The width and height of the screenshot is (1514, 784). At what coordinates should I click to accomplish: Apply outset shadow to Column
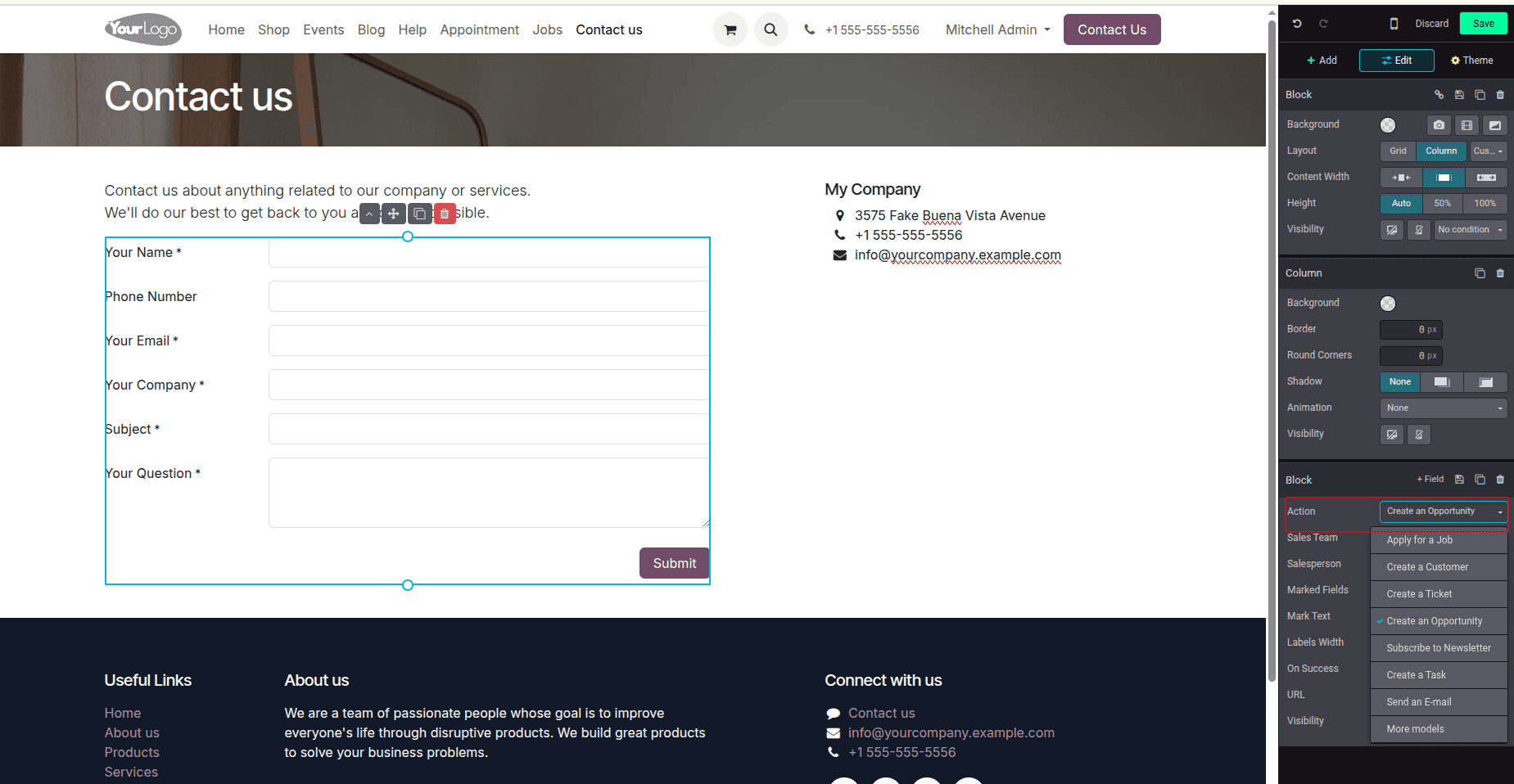(1442, 382)
